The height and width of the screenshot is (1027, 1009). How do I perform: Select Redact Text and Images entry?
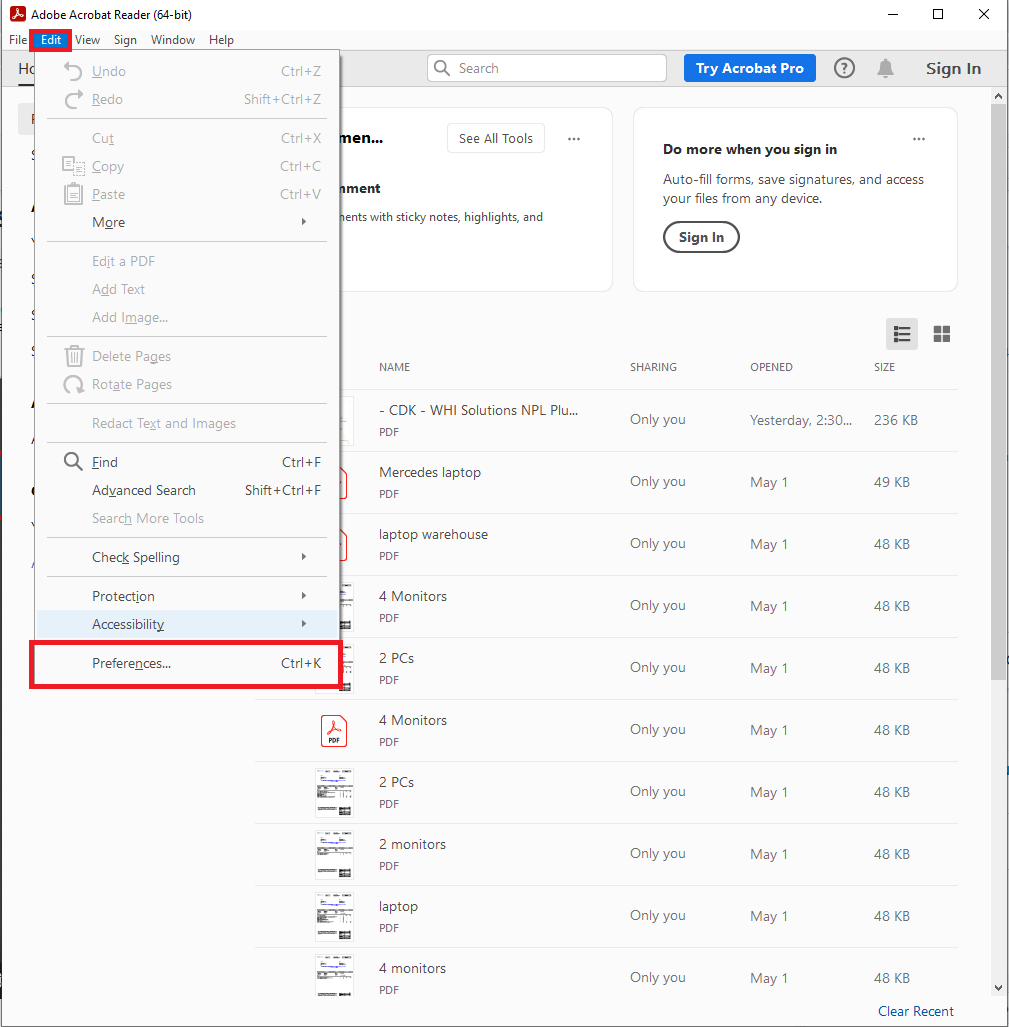pos(187,423)
